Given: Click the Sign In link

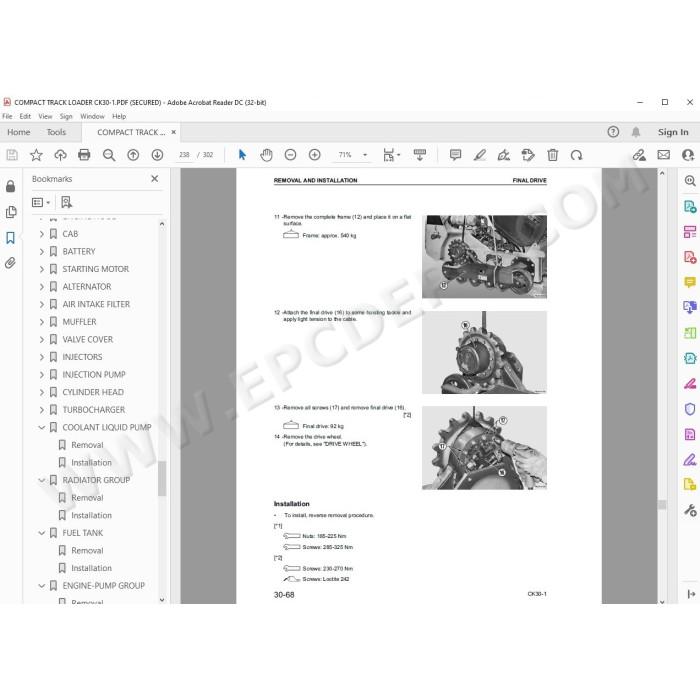Looking at the screenshot, I should click(x=673, y=132).
